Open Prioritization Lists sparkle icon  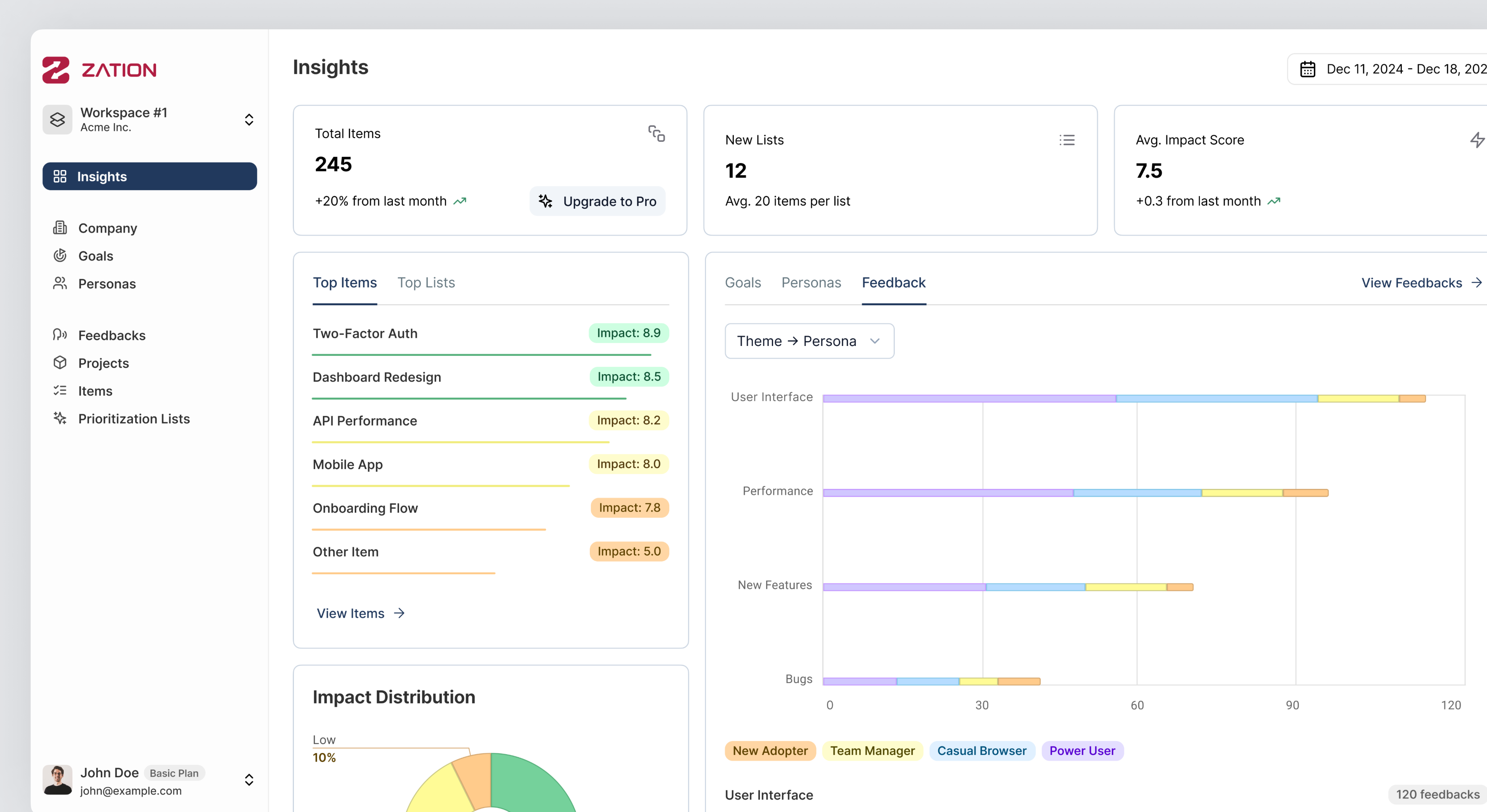tap(60, 418)
